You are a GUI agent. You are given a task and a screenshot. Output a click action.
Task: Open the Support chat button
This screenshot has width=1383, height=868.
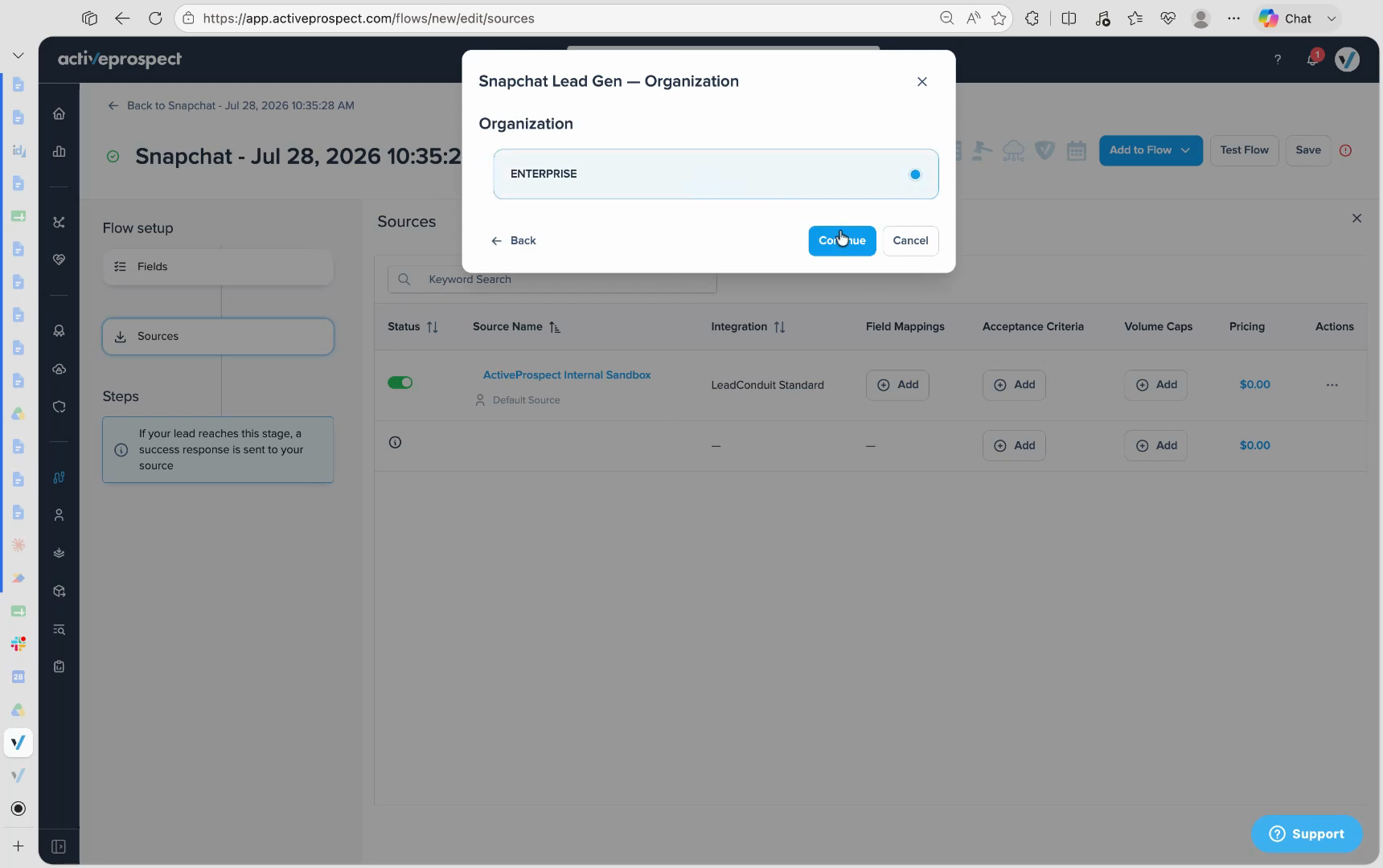1307,834
